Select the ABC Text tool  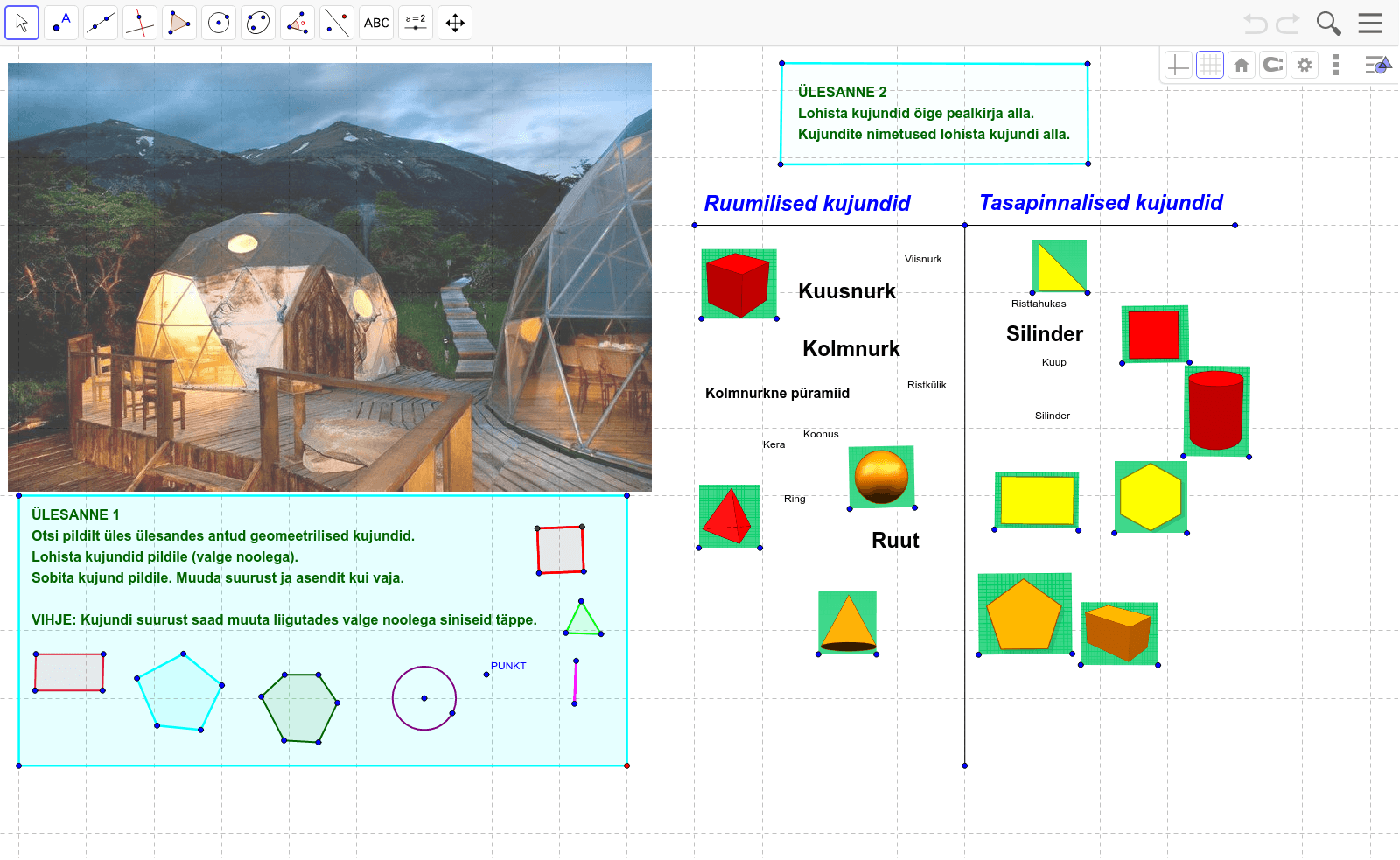coord(376,23)
